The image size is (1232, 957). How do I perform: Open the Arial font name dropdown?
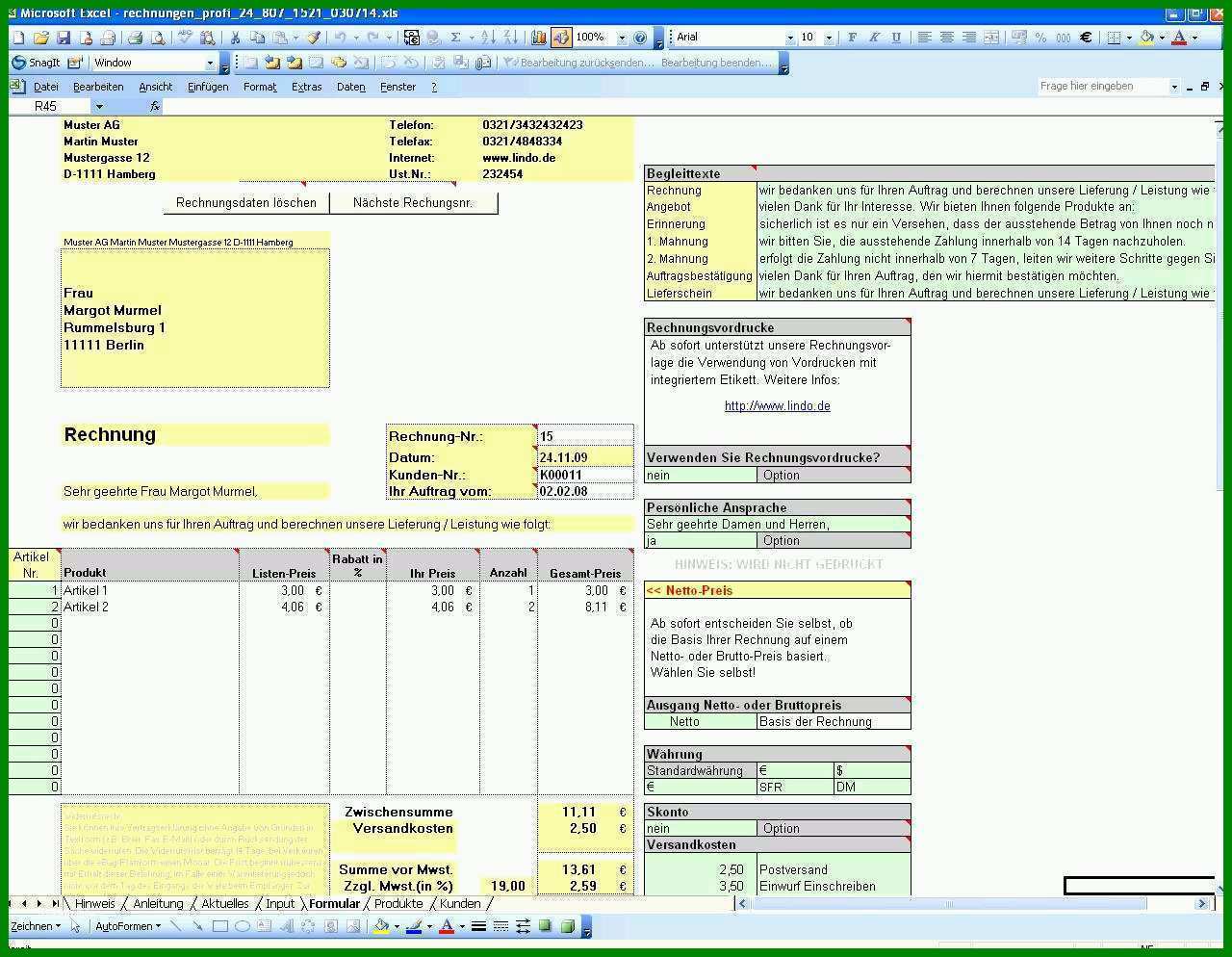(x=790, y=38)
